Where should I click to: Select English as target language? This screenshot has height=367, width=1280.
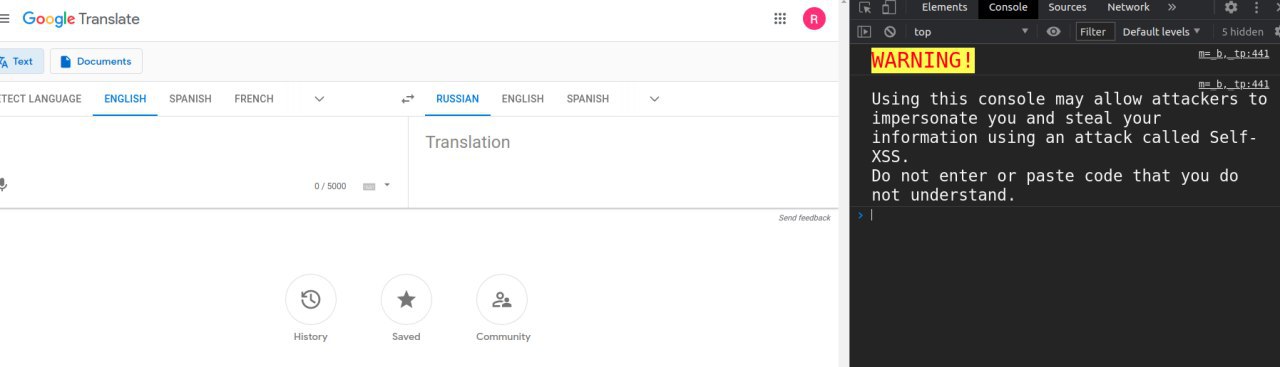click(x=523, y=99)
